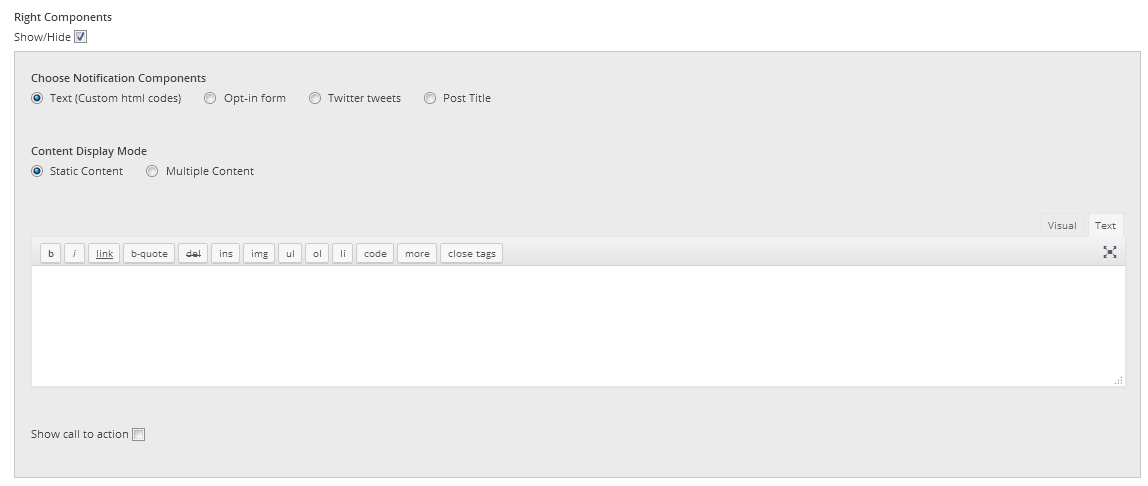Click the del strikethrough button

[x=193, y=253]
